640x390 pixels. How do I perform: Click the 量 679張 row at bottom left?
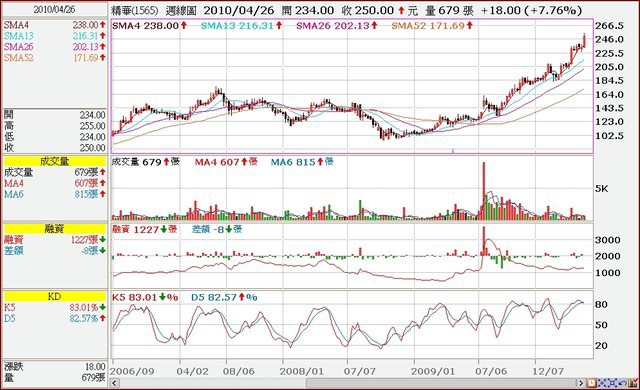click(55, 377)
